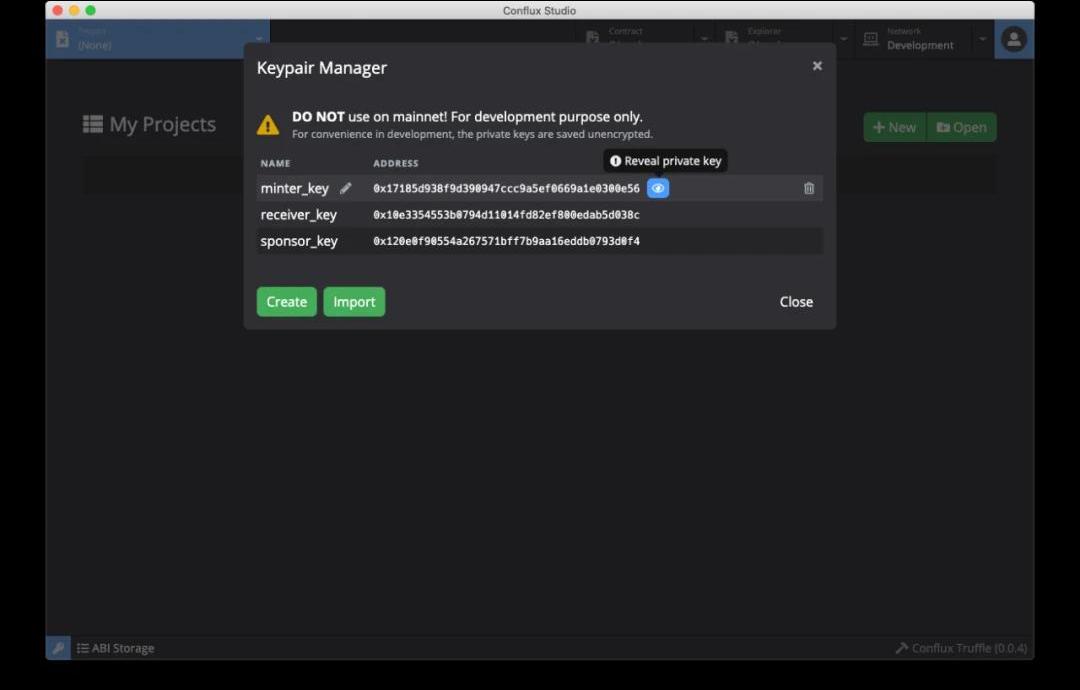Click the New project button
This screenshot has width=1080, height=690.
[895, 127]
